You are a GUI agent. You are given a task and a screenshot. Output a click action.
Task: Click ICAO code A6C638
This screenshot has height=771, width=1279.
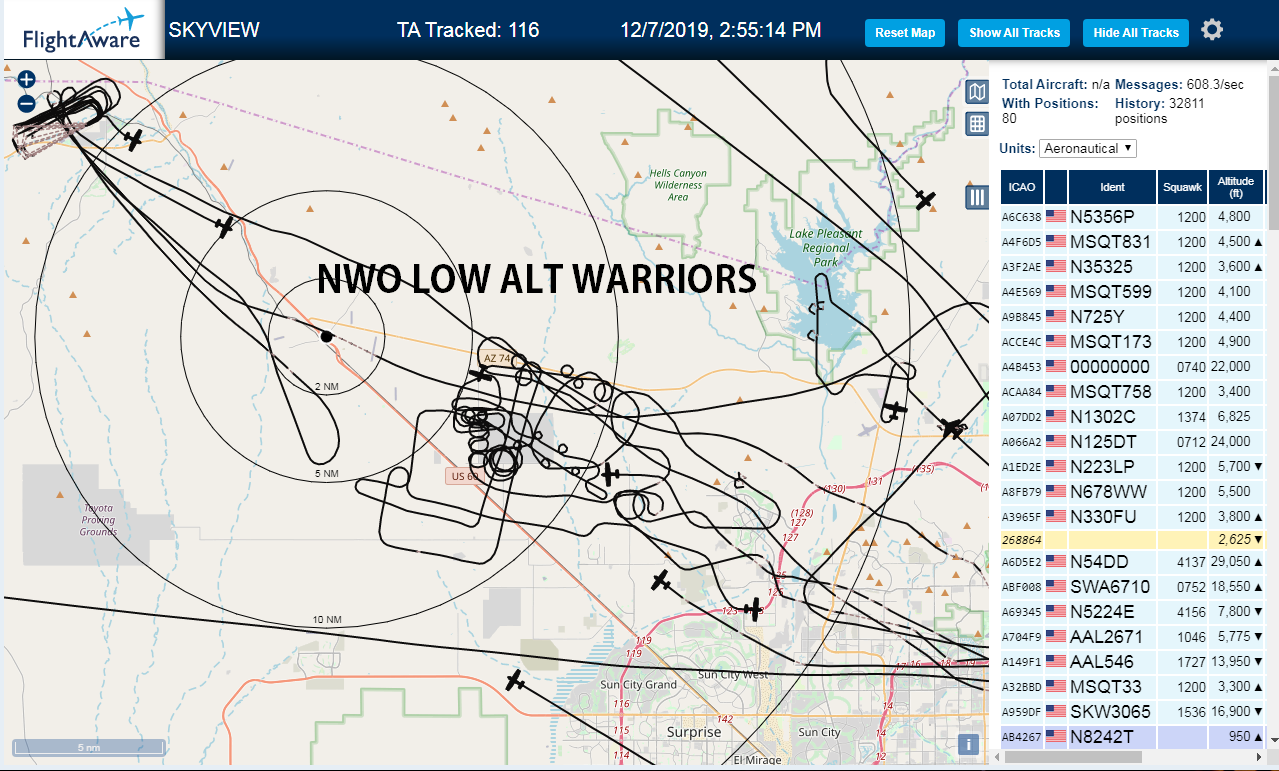[1022, 217]
